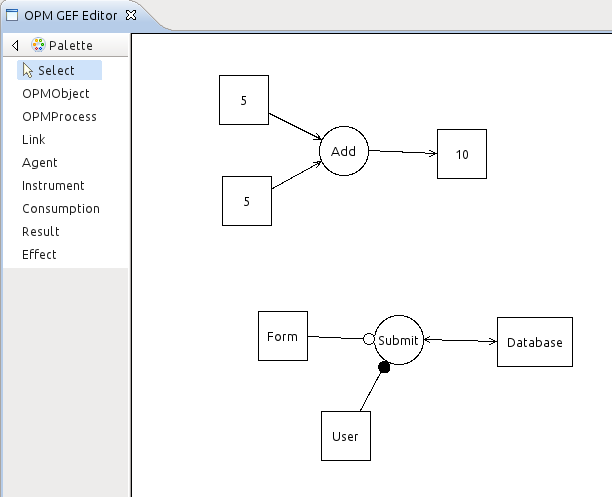Select the Submit process circle
This screenshot has height=497, width=612.
pos(399,340)
